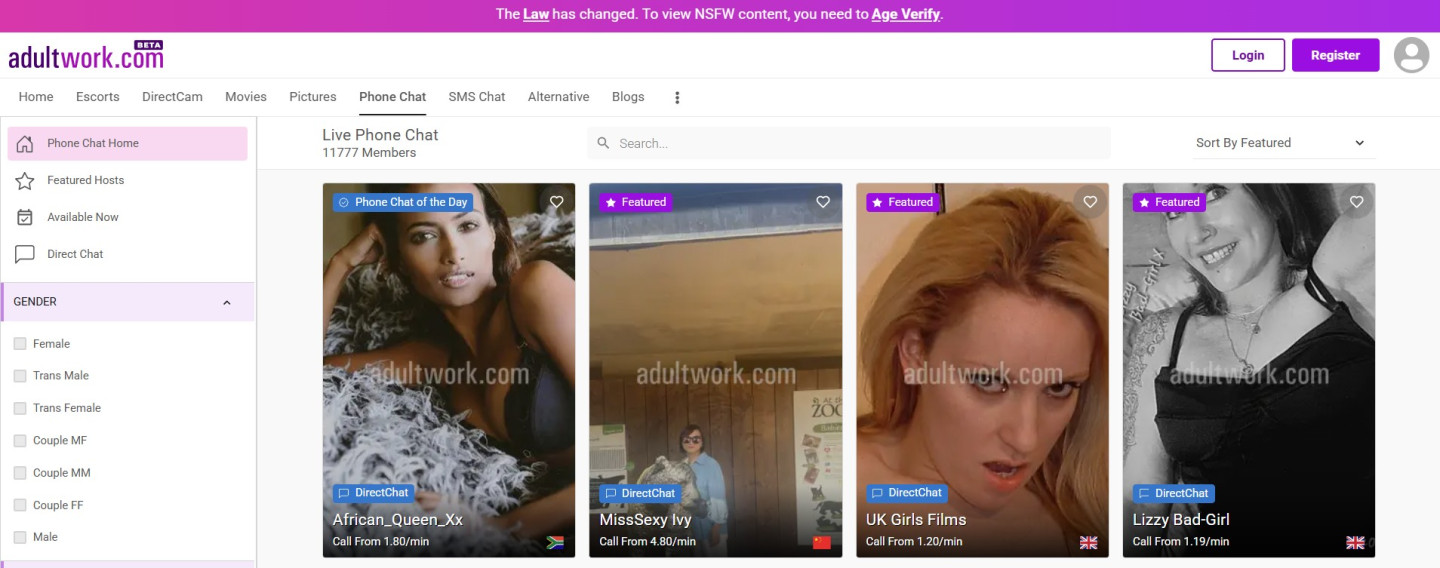This screenshot has width=1440, height=568.
Task: Open Phone Chat Home in sidebar
Action: pyautogui.click(x=127, y=143)
